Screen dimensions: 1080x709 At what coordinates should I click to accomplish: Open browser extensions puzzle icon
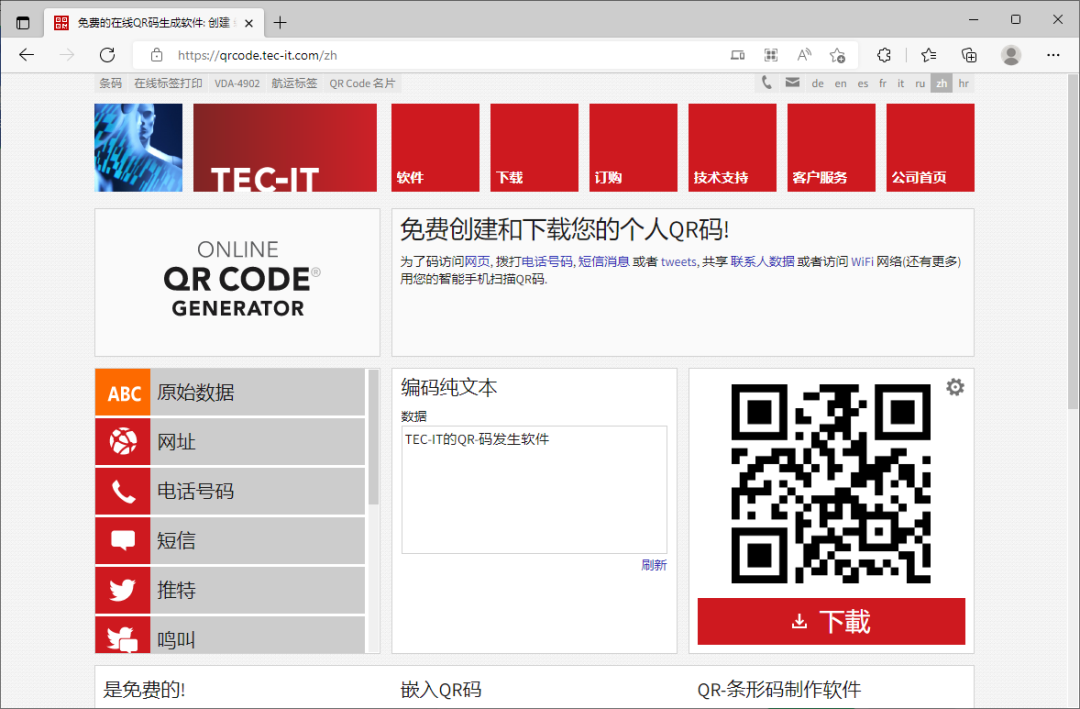click(884, 55)
